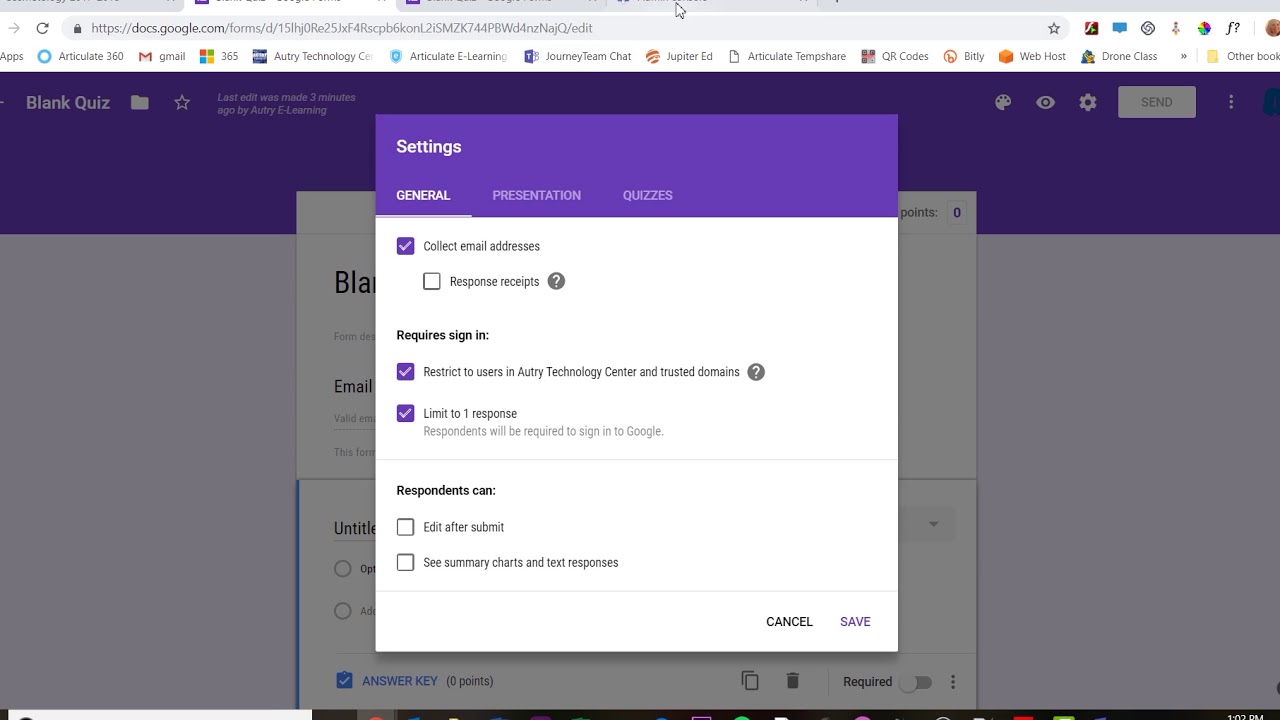The width and height of the screenshot is (1280, 720).
Task: Open the gmail bookmark
Action: tap(161, 56)
